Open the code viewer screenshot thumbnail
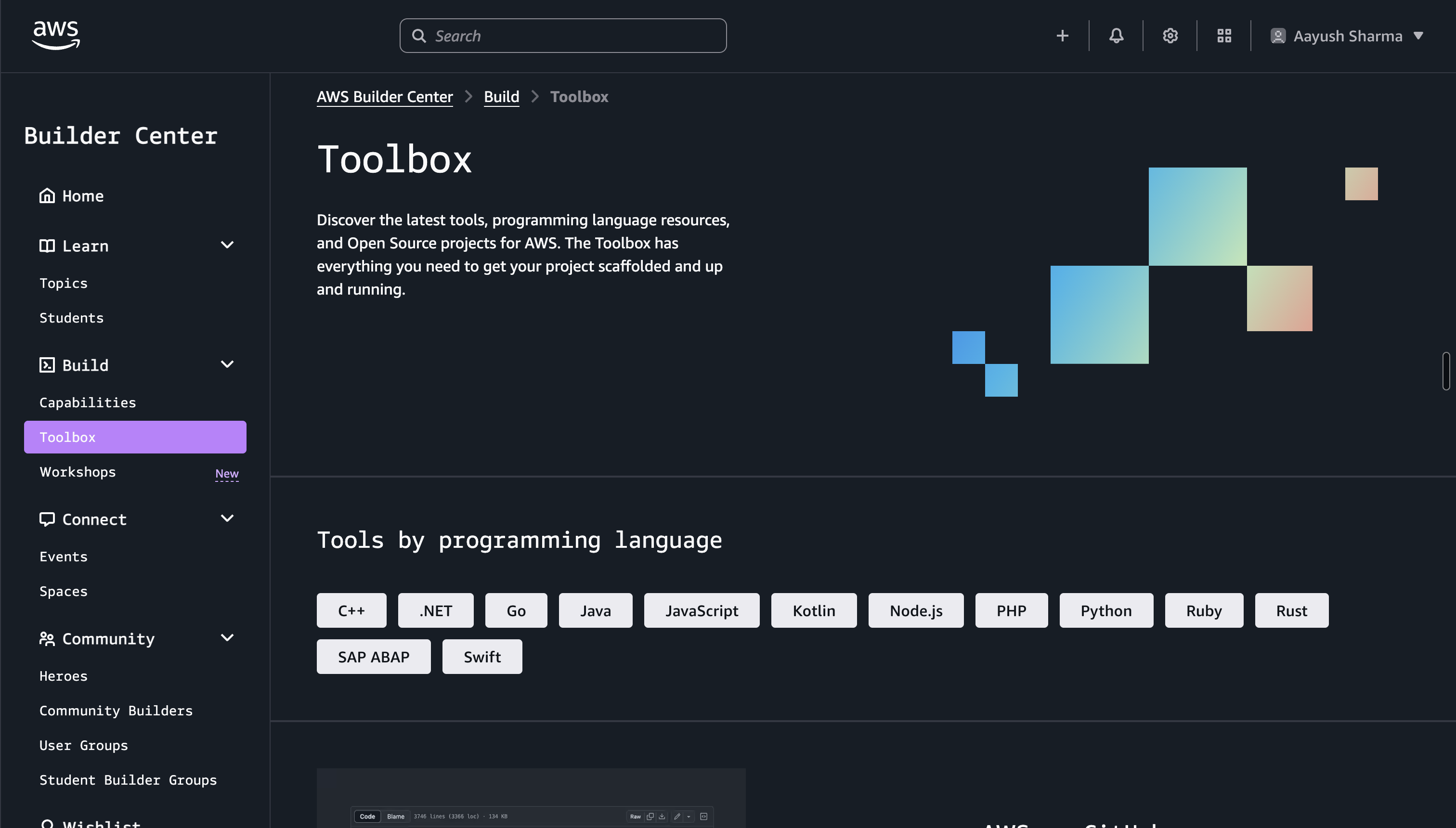Image resolution: width=1456 pixels, height=828 pixels. tap(531, 799)
